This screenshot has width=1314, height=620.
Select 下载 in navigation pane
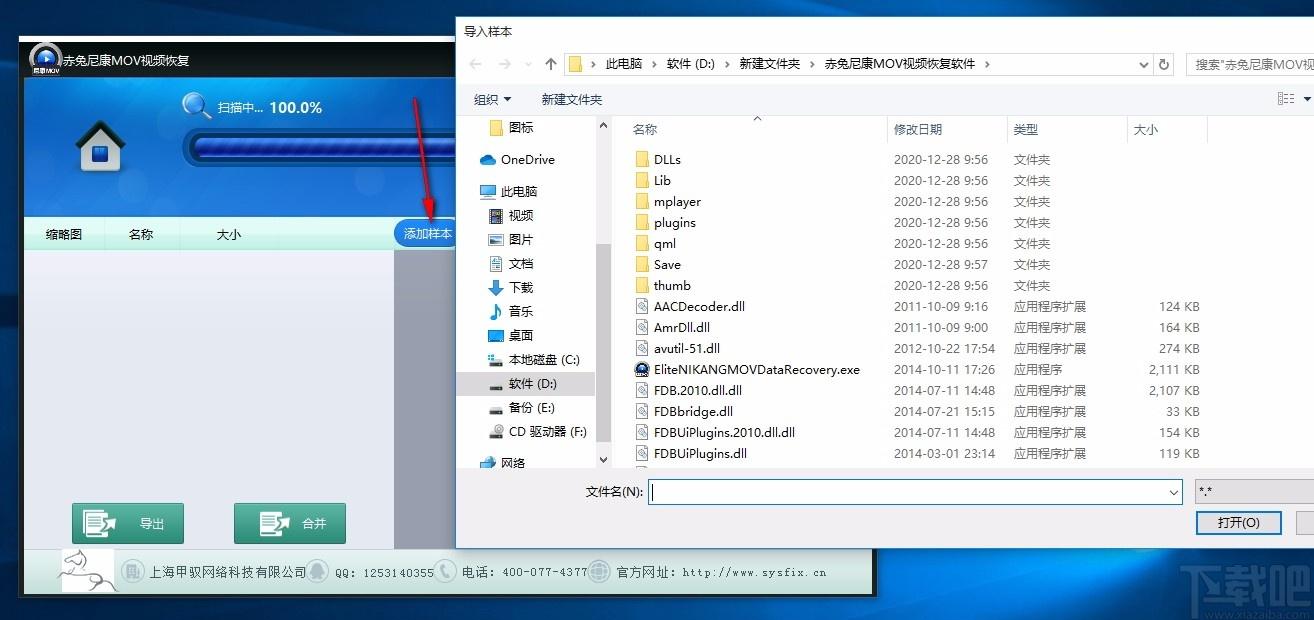[512, 287]
